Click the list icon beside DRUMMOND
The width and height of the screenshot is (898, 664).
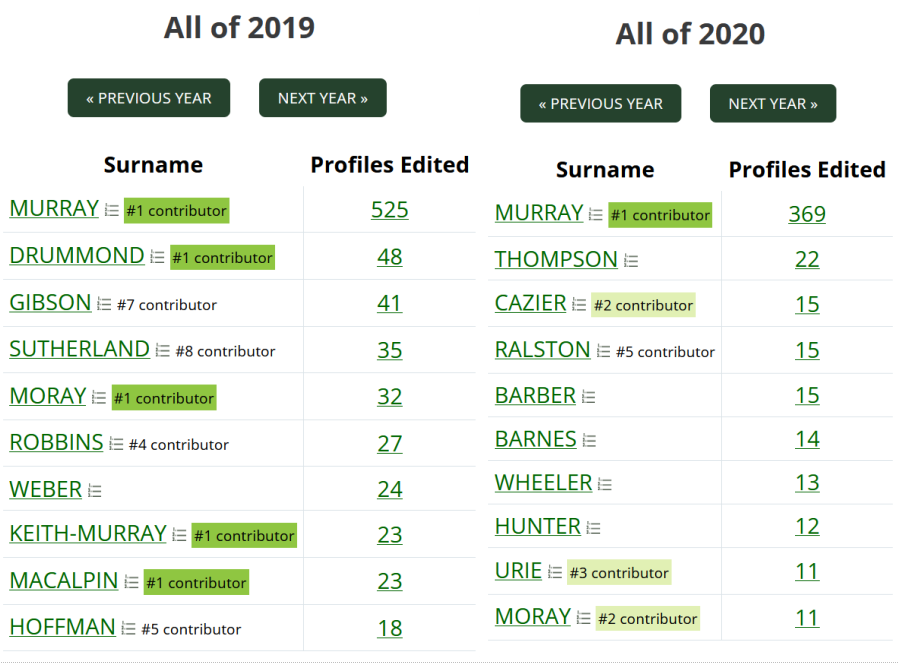pos(157,257)
